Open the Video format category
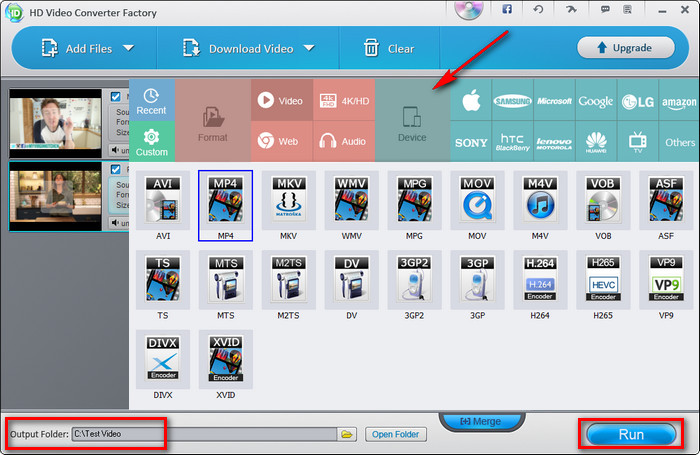 281,100
